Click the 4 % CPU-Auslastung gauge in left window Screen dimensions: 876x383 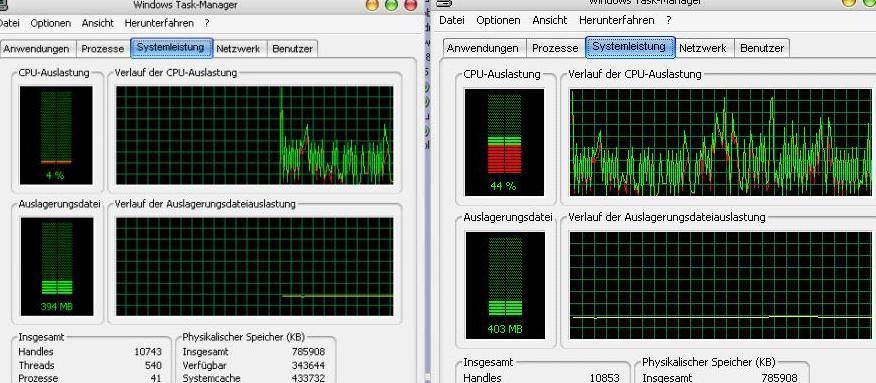tap(56, 135)
